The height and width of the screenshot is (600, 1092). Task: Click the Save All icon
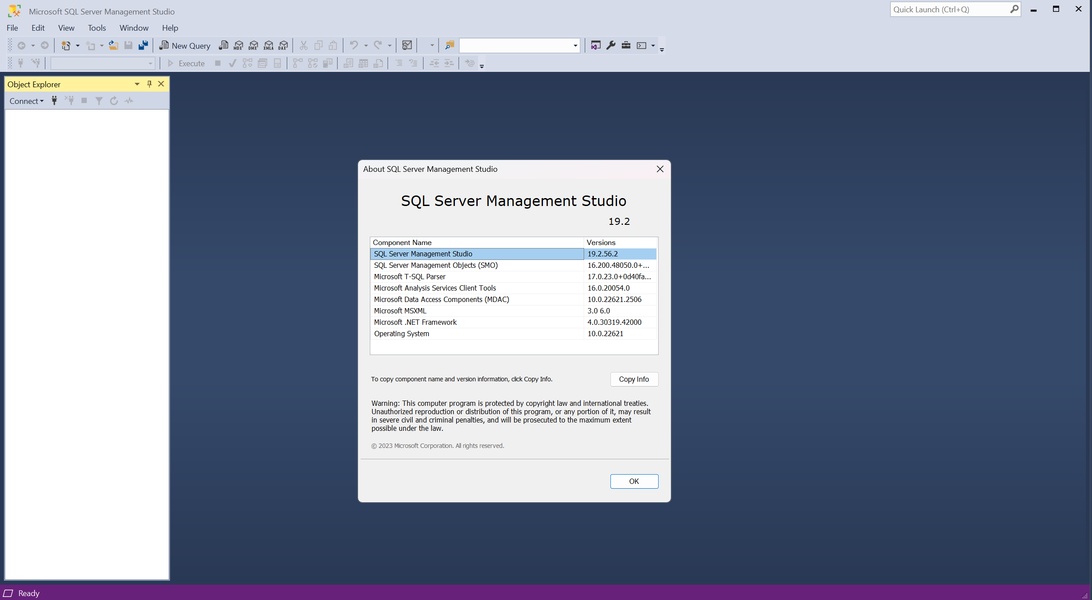coord(143,45)
